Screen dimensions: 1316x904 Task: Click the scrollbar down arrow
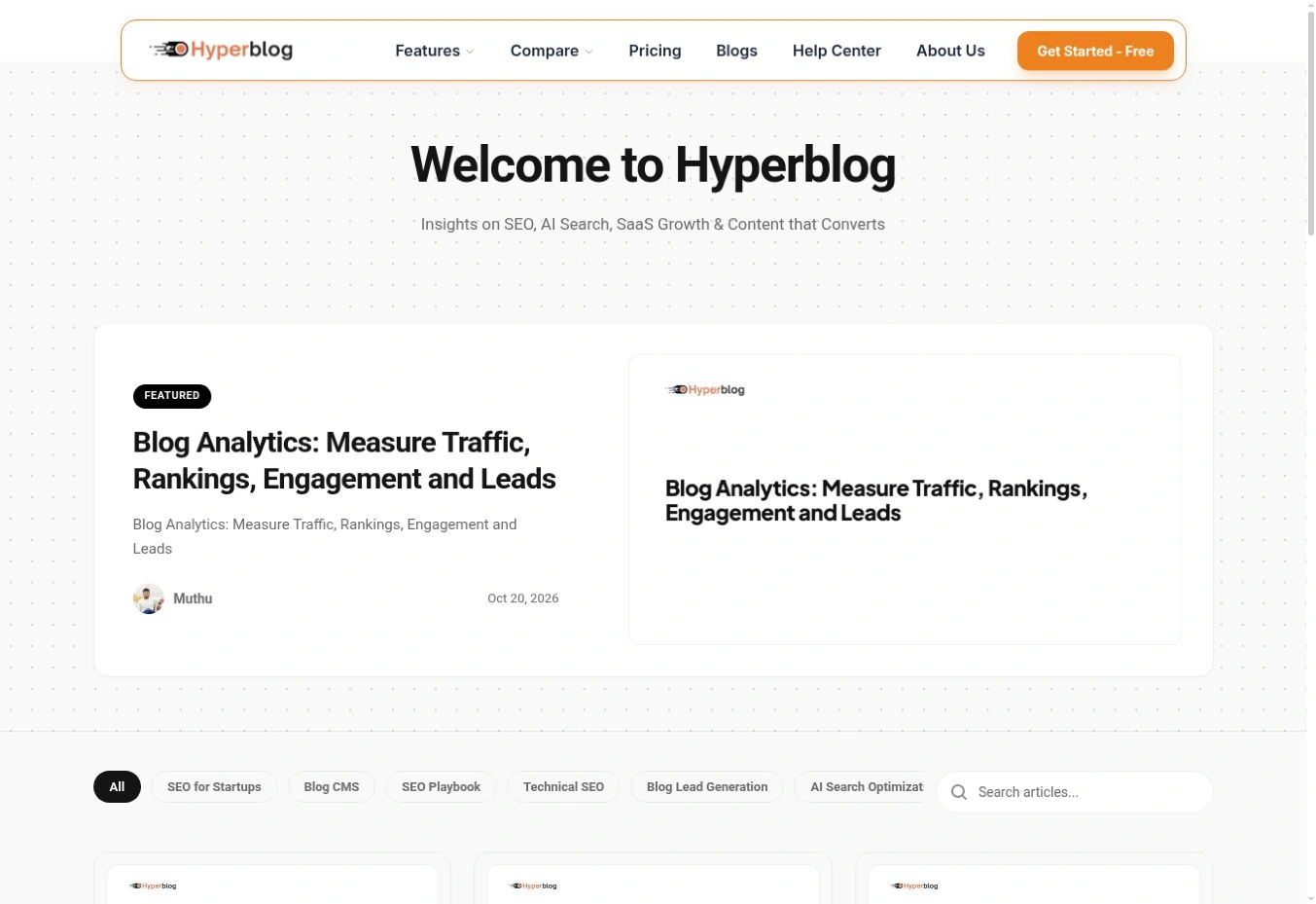(1310, 897)
